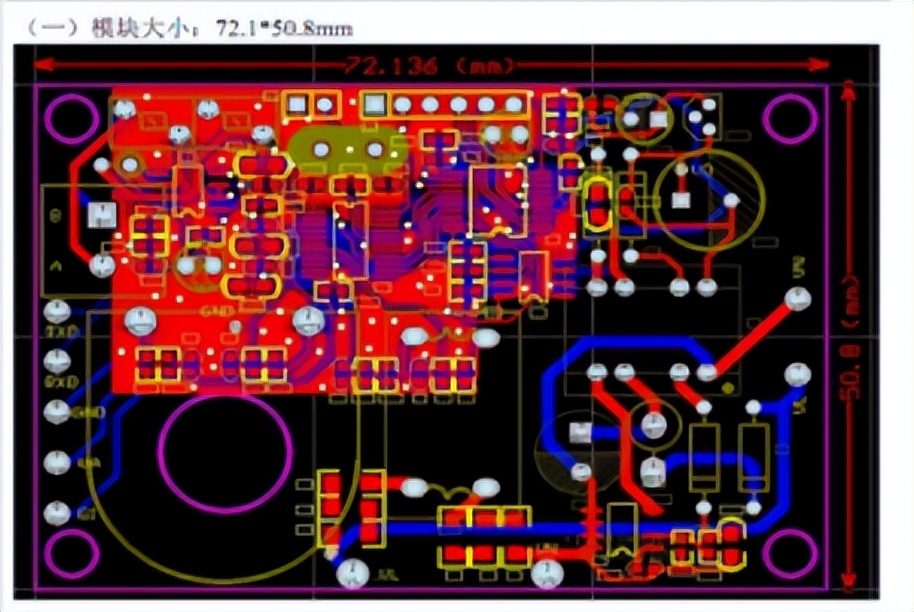The image size is (914, 612).
Task: Select the white square pad in left connector
Action: (102, 213)
